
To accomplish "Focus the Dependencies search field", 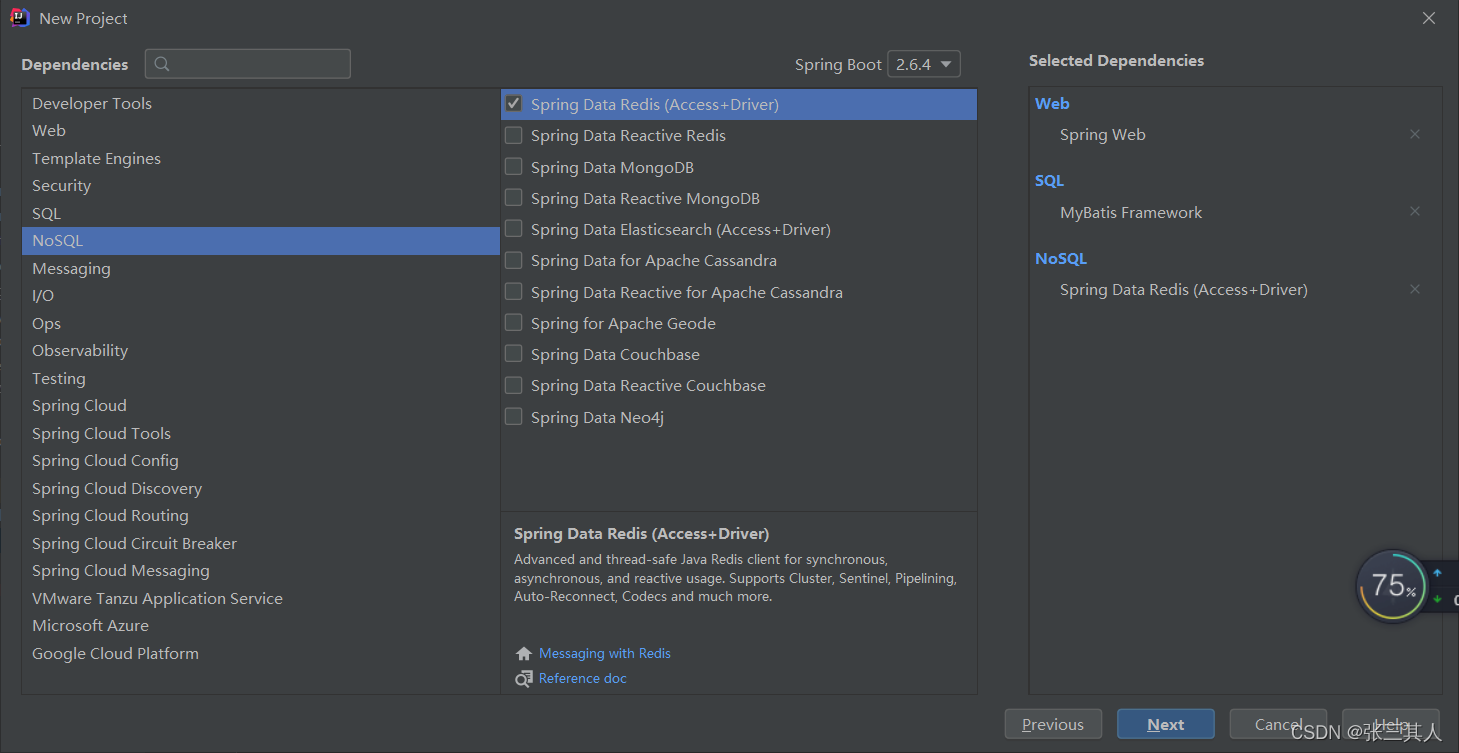I will (x=248, y=64).
